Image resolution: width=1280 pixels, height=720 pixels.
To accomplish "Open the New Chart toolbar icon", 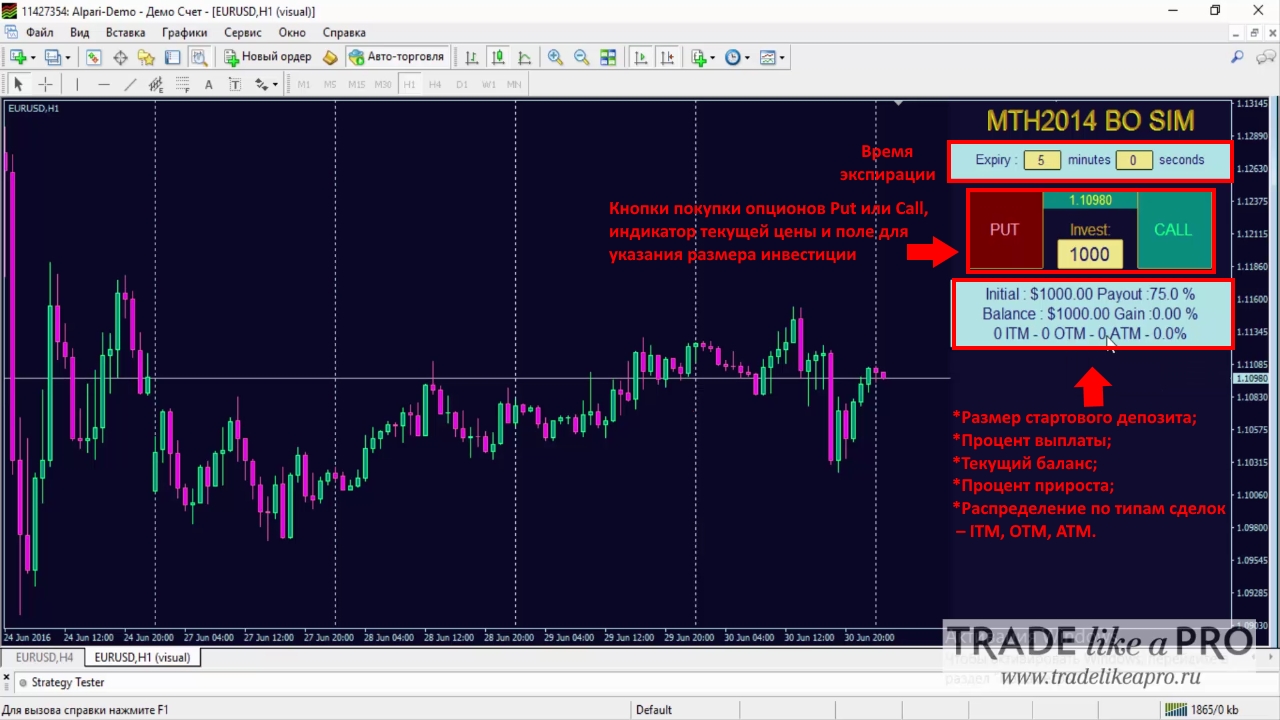I will 17,58.
